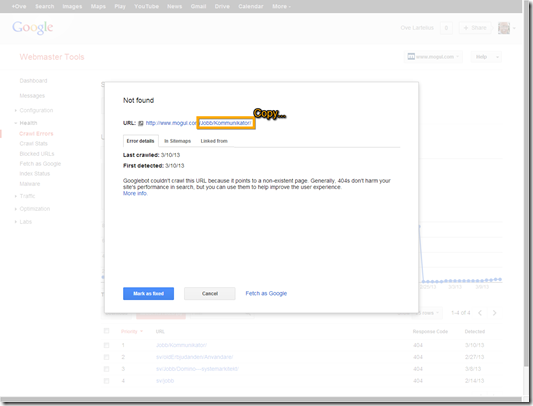
Task: Expand the Traffic section in the sidebar
Action: point(16,196)
